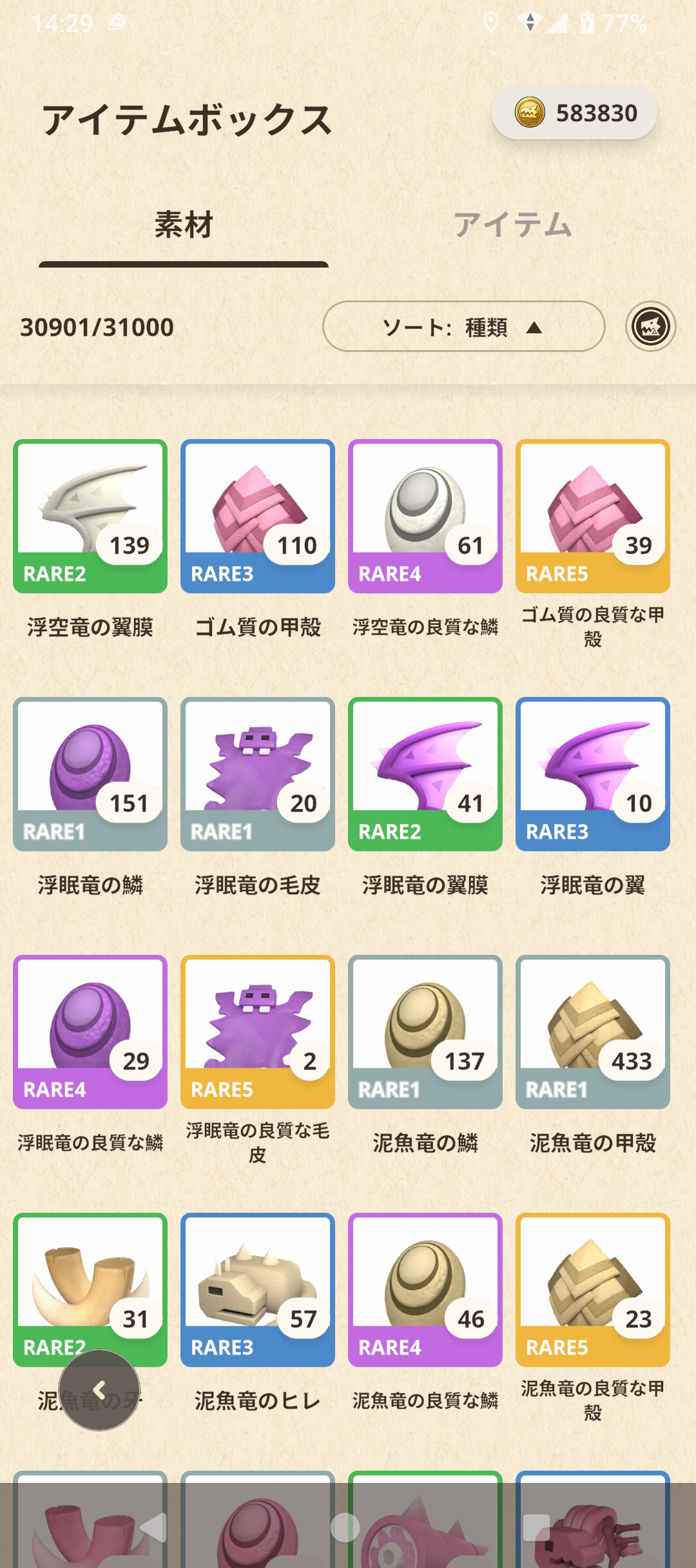696x1568 pixels.
Task: Select 浮空竜の良質な鱗 RARE4 item
Action: pos(425,516)
